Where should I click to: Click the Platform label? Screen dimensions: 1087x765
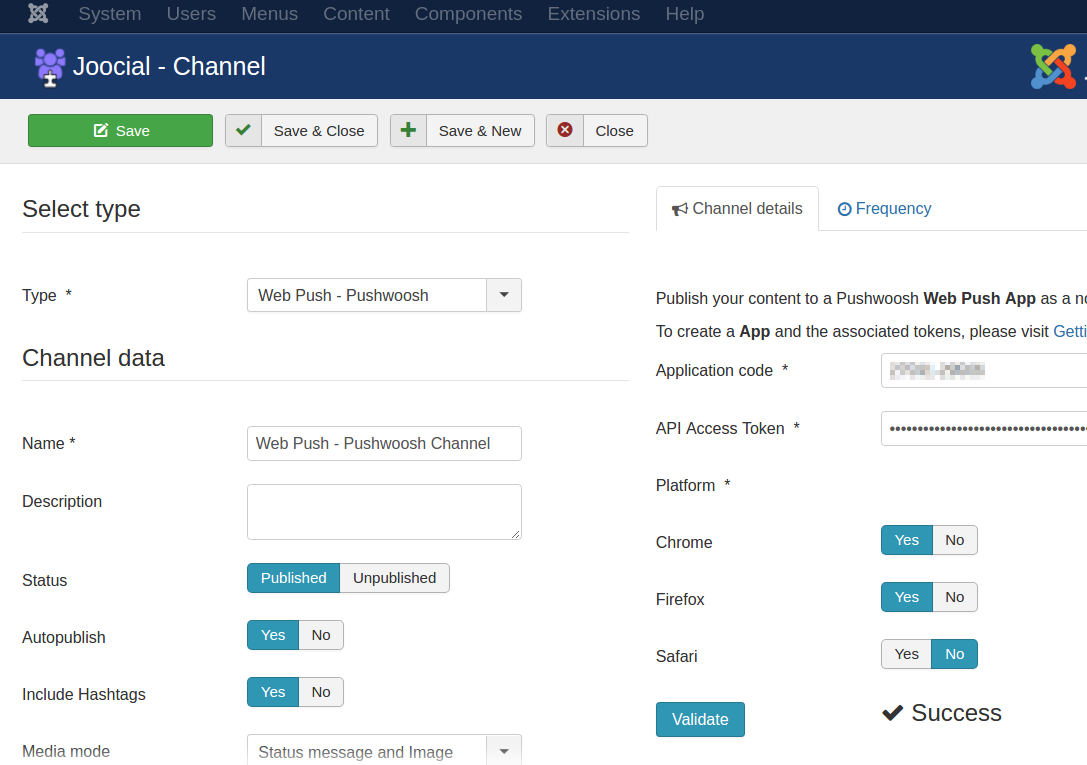pyautogui.click(x=686, y=485)
